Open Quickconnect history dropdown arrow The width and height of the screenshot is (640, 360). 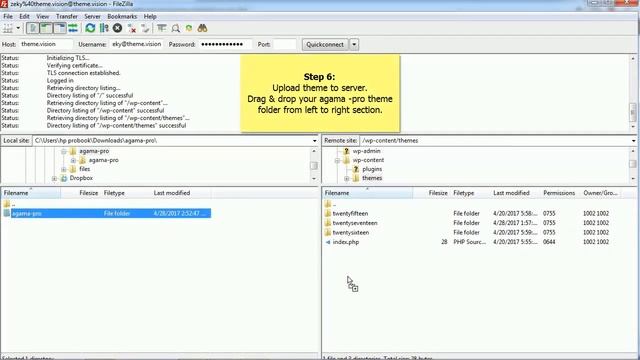354,44
